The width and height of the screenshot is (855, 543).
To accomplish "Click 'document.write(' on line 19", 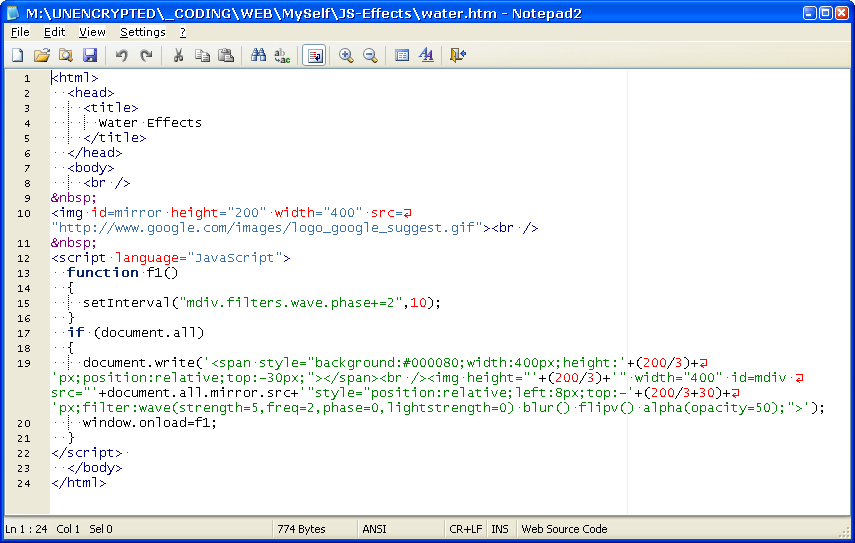I will pos(143,363).
